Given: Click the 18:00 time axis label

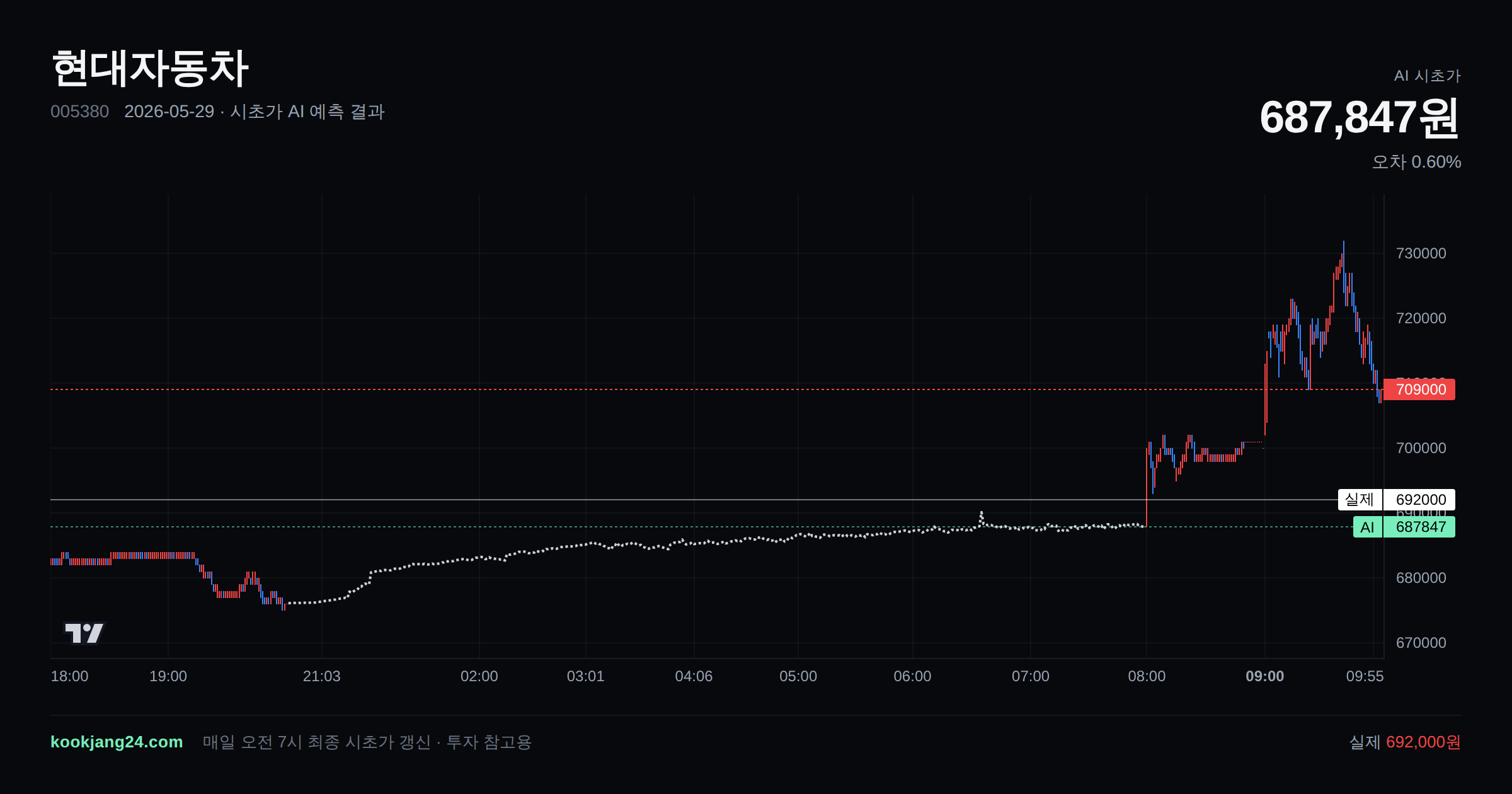Looking at the screenshot, I should (69, 676).
